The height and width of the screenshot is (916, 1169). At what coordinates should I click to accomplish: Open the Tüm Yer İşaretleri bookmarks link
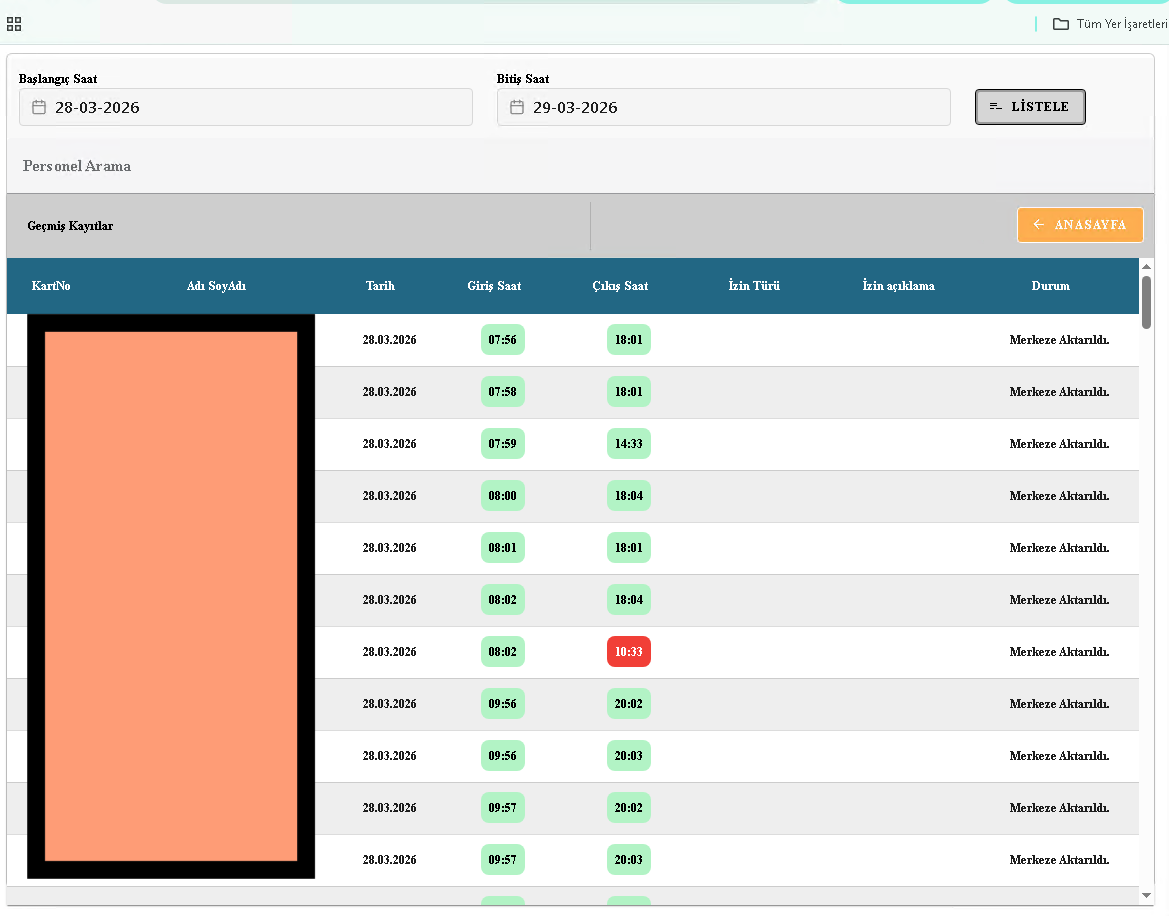tap(1118, 23)
